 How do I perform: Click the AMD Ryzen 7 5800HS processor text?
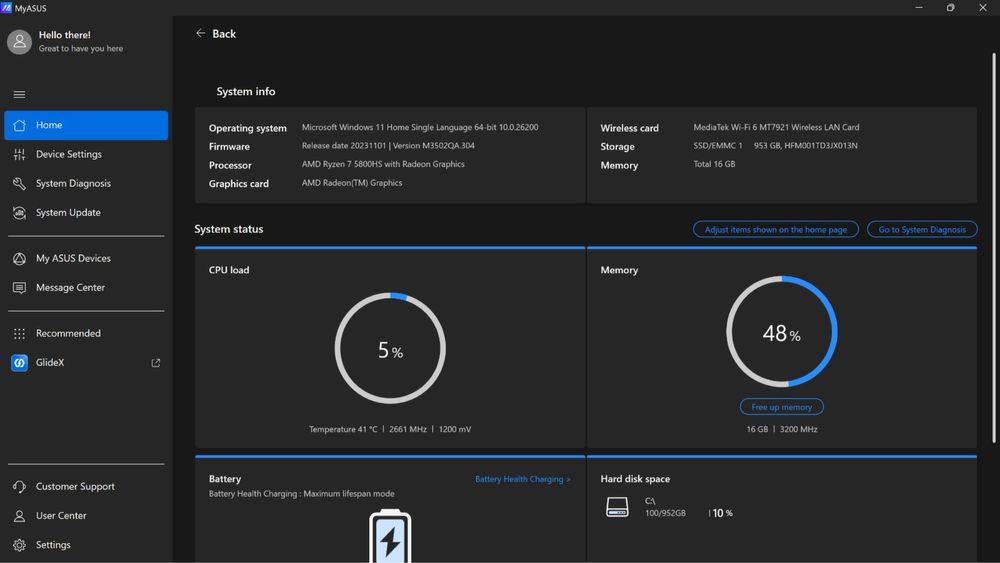(x=383, y=165)
